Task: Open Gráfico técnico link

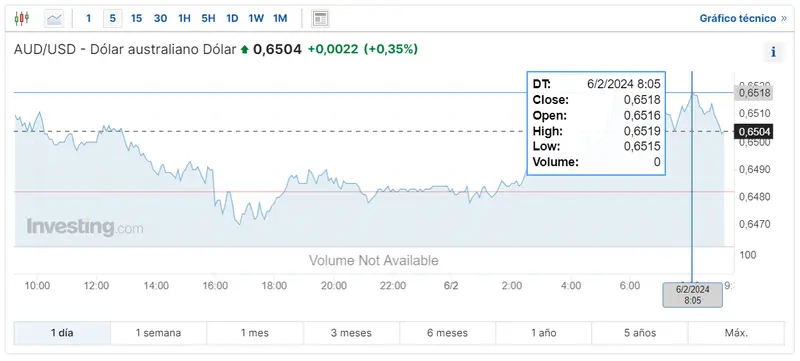Action: click(x=738, y=19)
